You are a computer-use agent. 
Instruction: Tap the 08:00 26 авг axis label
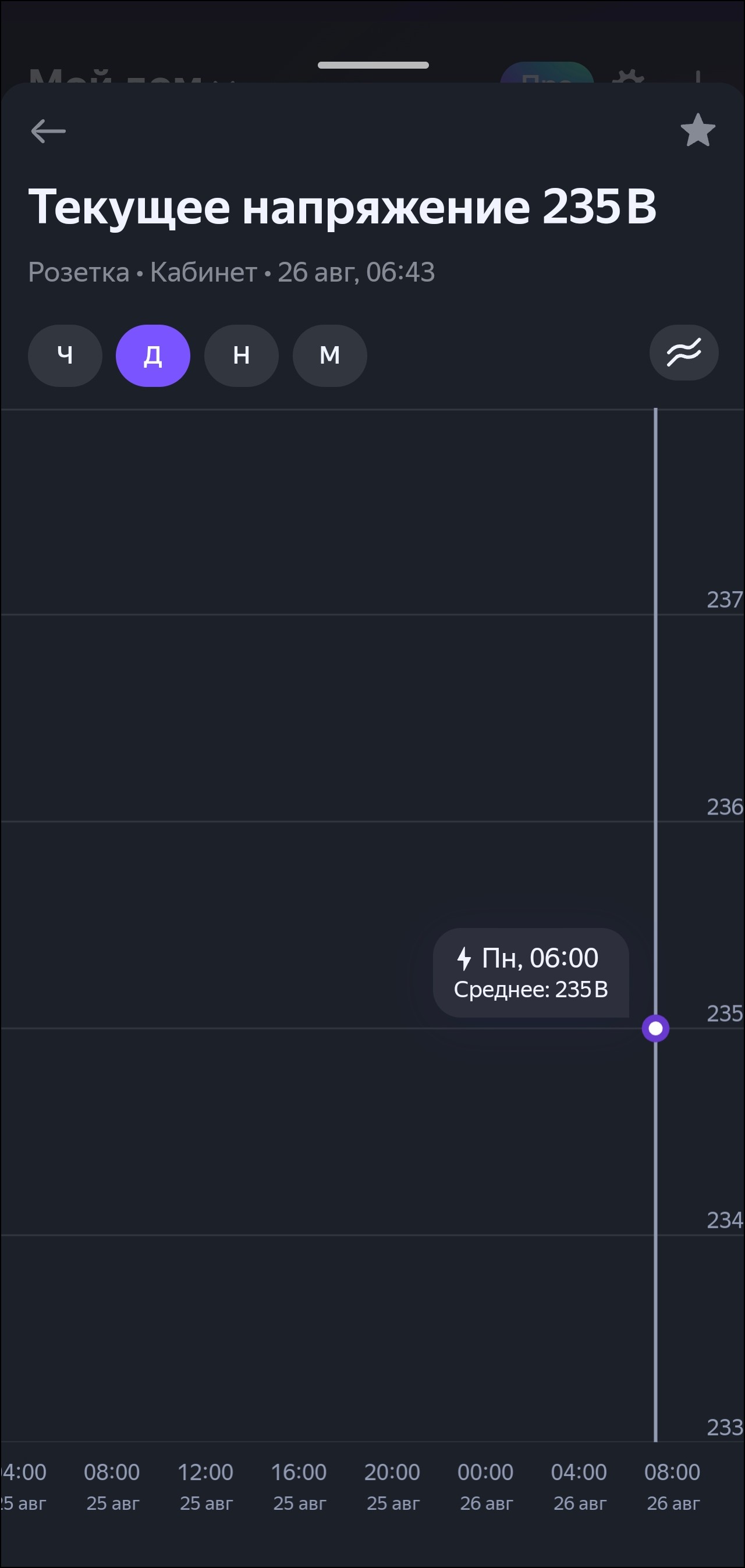coord(672,1486)
